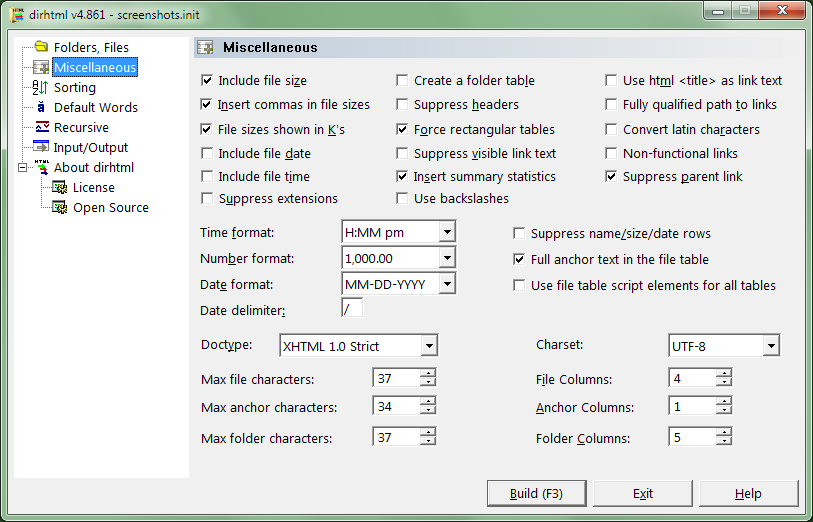Click the Input/Output arrow icon
This screenshot has height=522, width=813.
point(41,147)
